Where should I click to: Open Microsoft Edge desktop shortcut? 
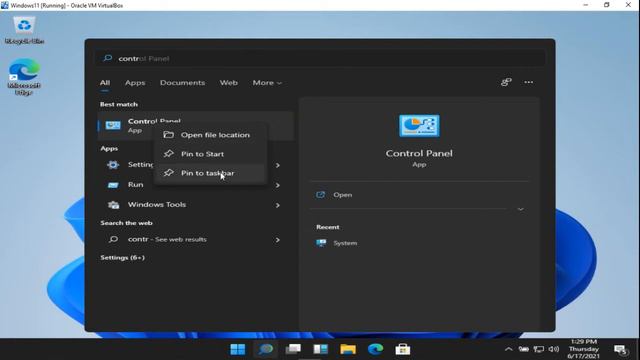point(24,77)
